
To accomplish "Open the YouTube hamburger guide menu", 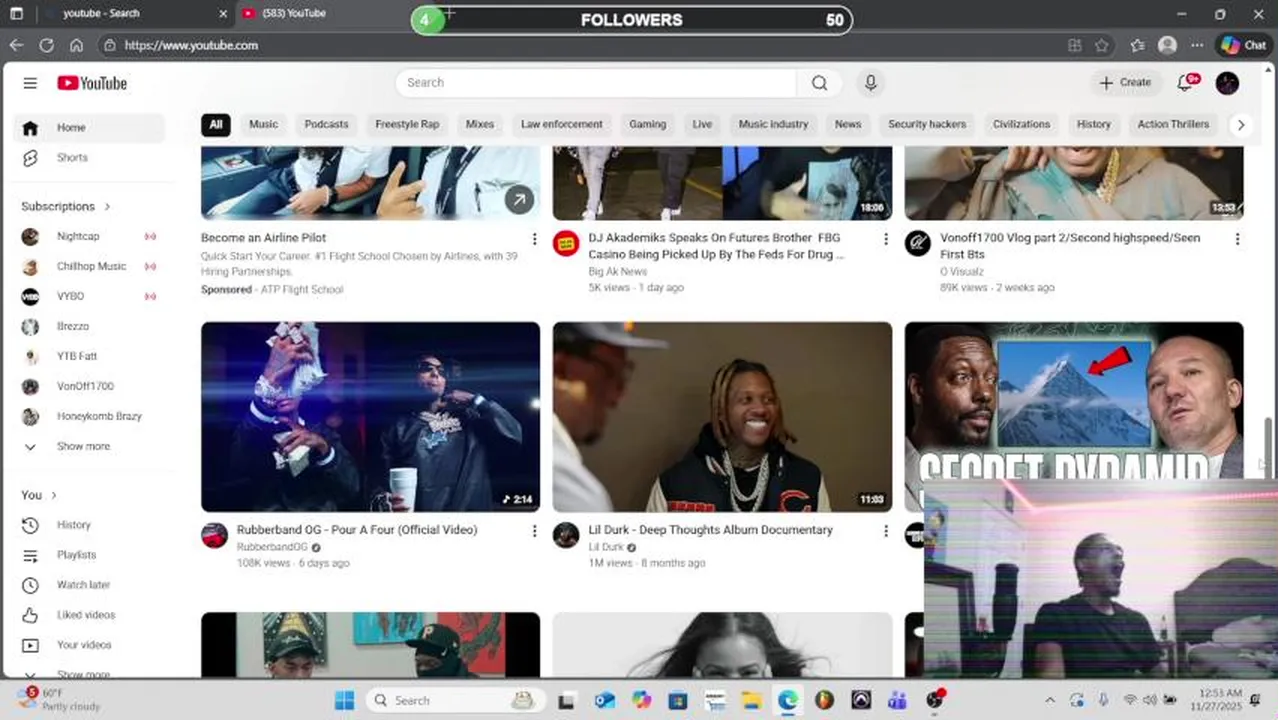I will [x=30, y=83].
